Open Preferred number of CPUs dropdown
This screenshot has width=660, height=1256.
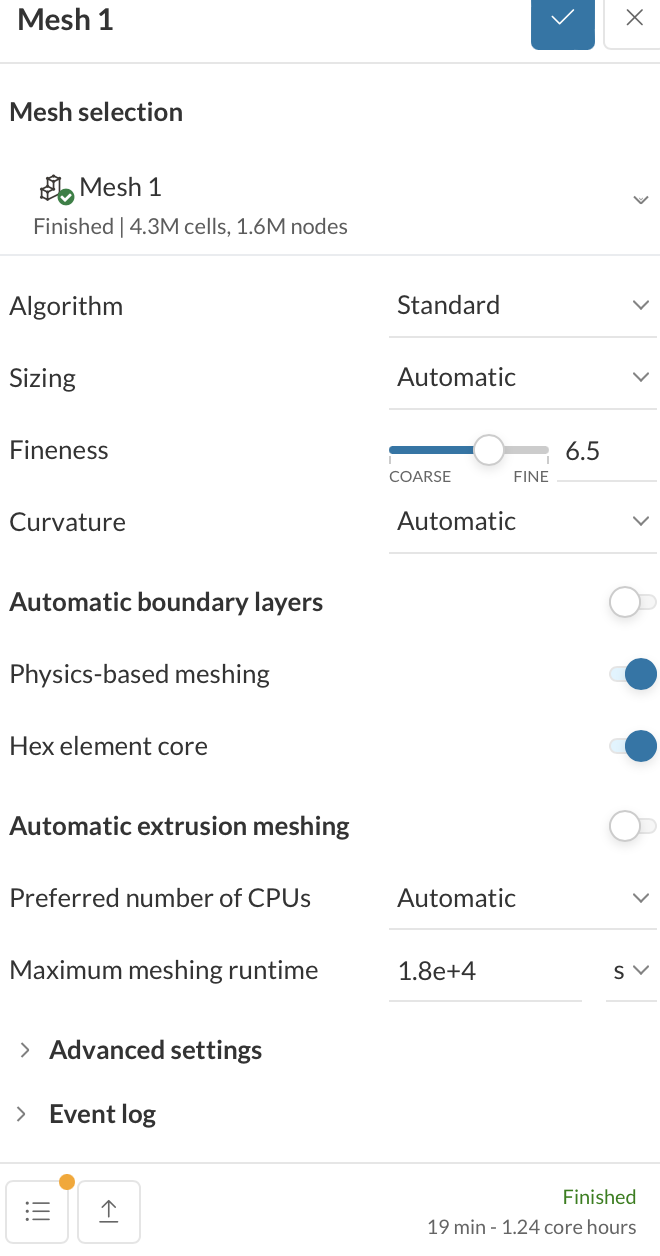[x=522, y=898]
